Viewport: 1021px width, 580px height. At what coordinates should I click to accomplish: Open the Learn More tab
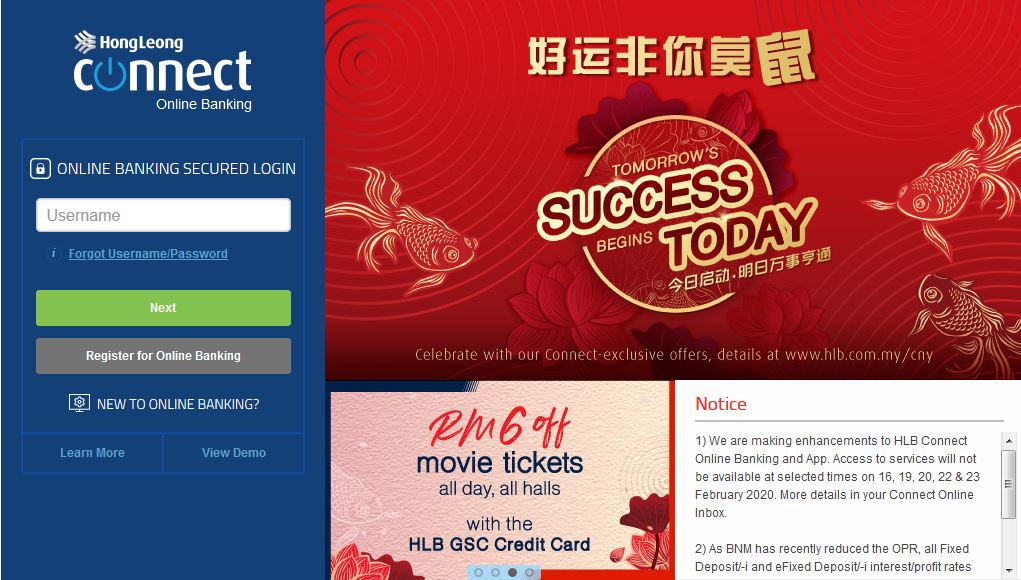pyautogui.click(x=92, y=452)
